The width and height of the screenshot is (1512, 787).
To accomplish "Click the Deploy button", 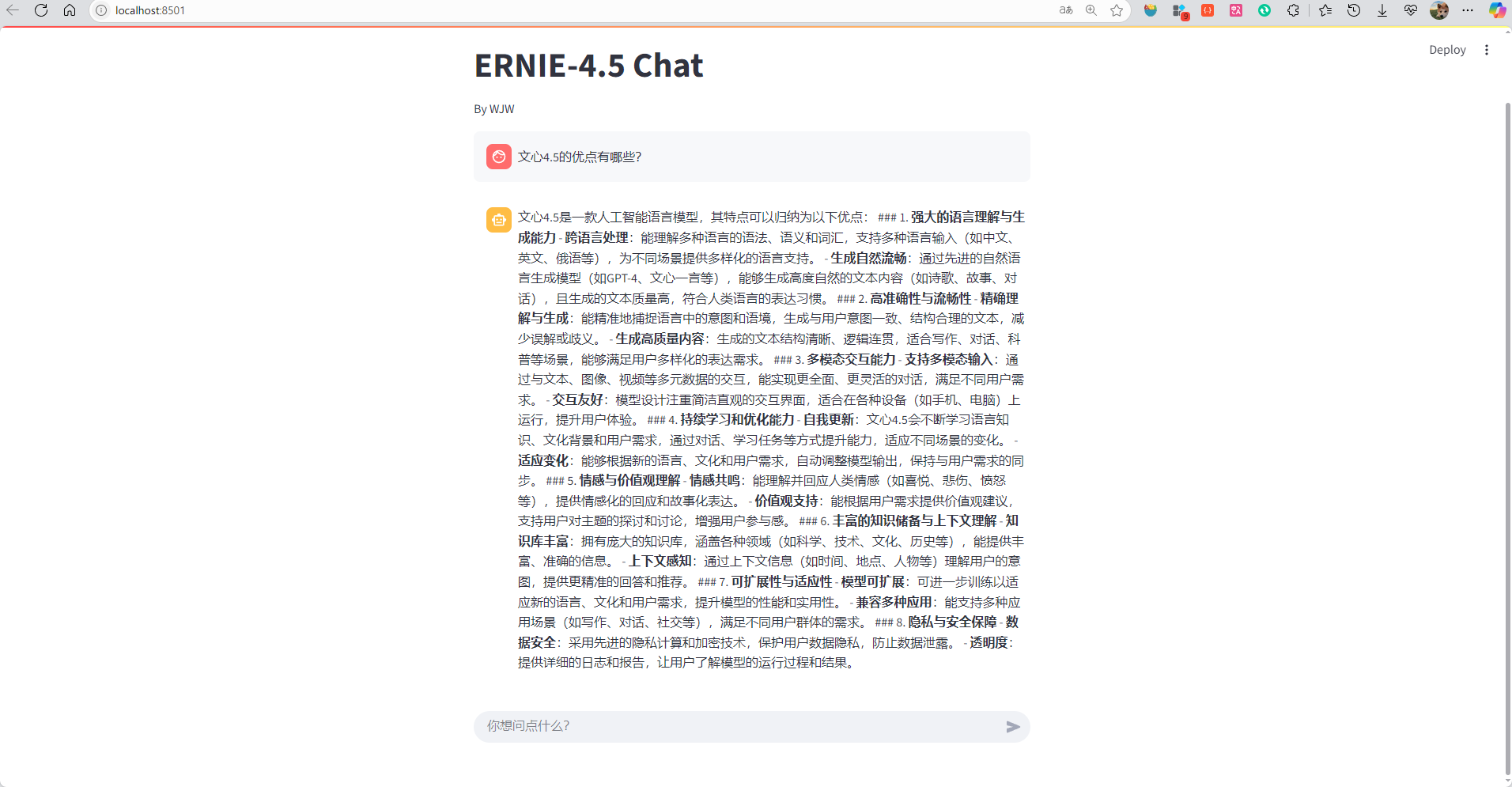I will click(x=1447, y=50).
